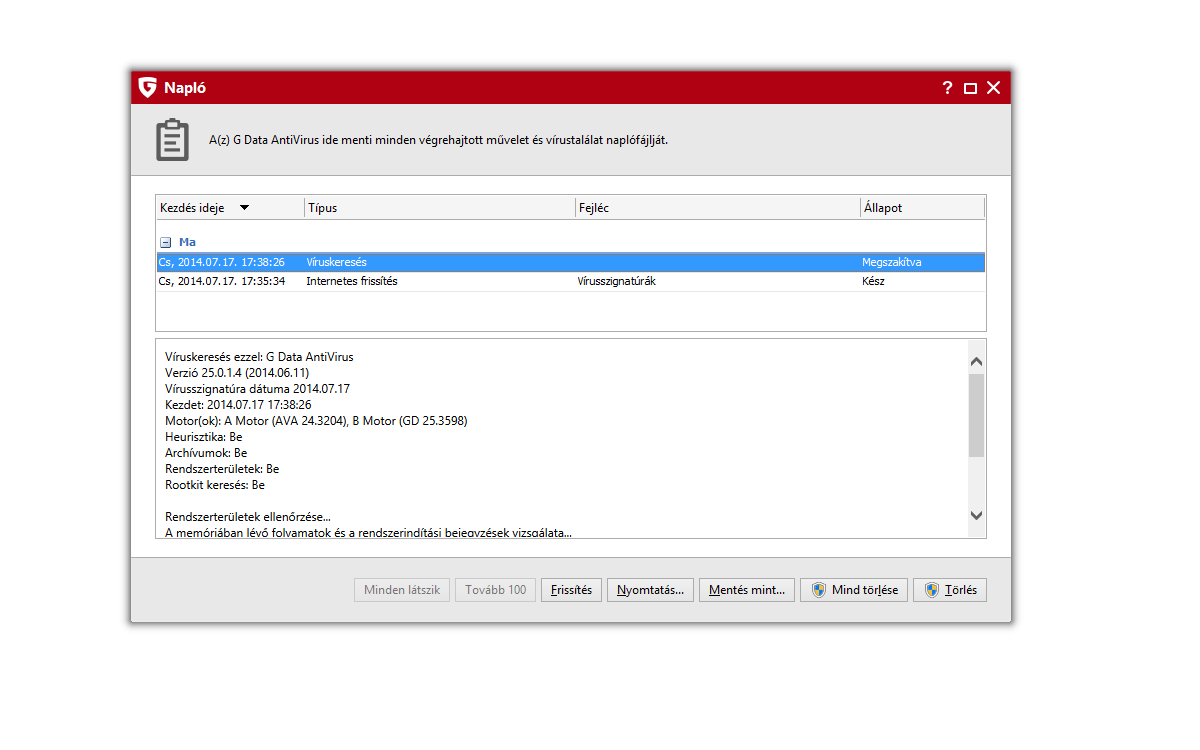1200x750 pixels.
Task: Collapse the "Ma" group
Action: coord(166,242)
